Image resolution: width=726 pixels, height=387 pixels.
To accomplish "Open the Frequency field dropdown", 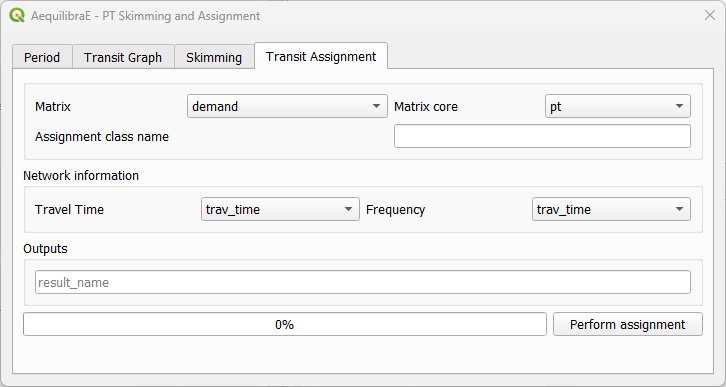I will click(611, 209).
